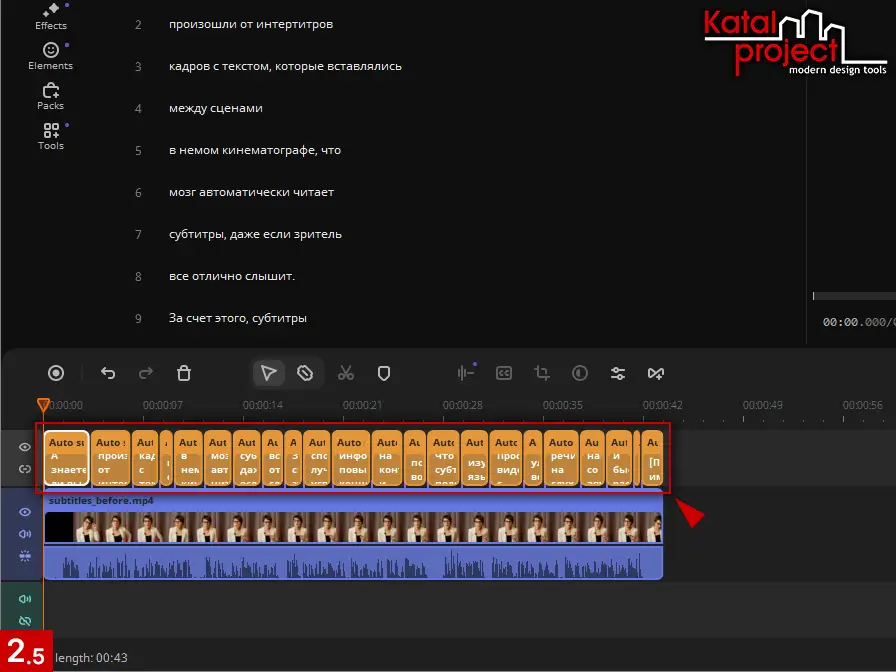Open the Tools panel in the sidebar
Viewport: 896px width, 672px height.
coord(50,136)
